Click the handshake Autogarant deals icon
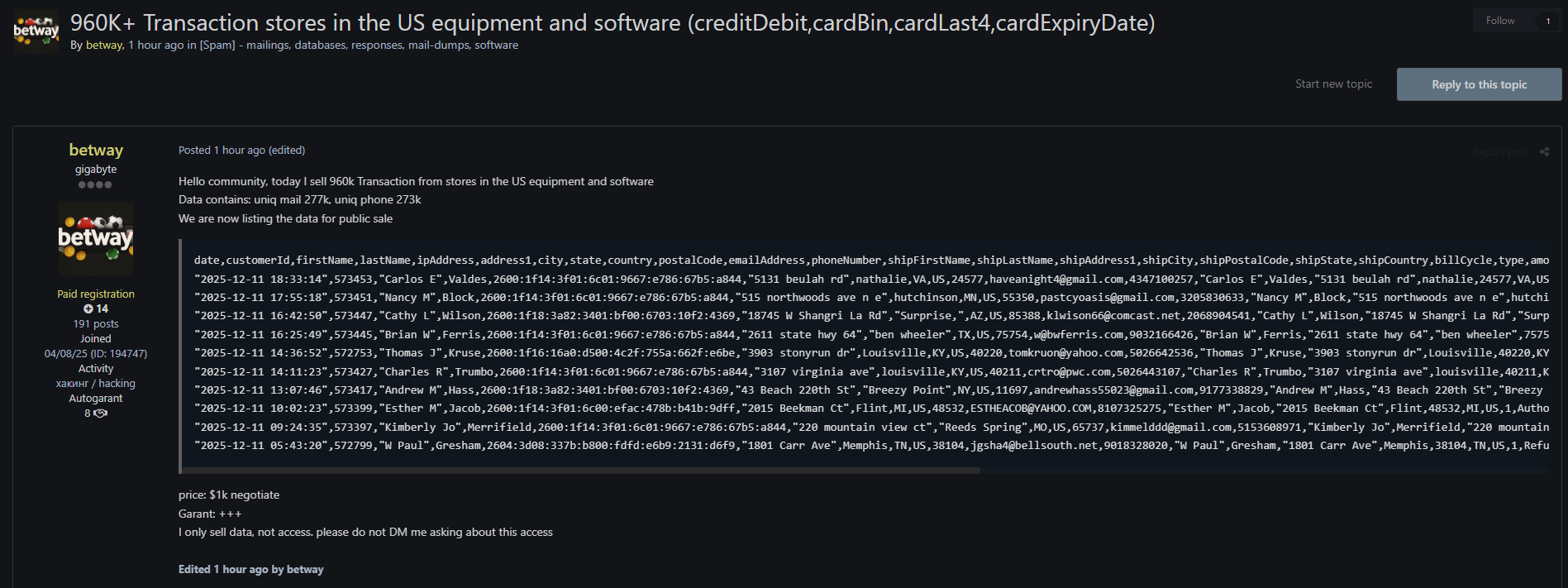 (x=101, y=414)
